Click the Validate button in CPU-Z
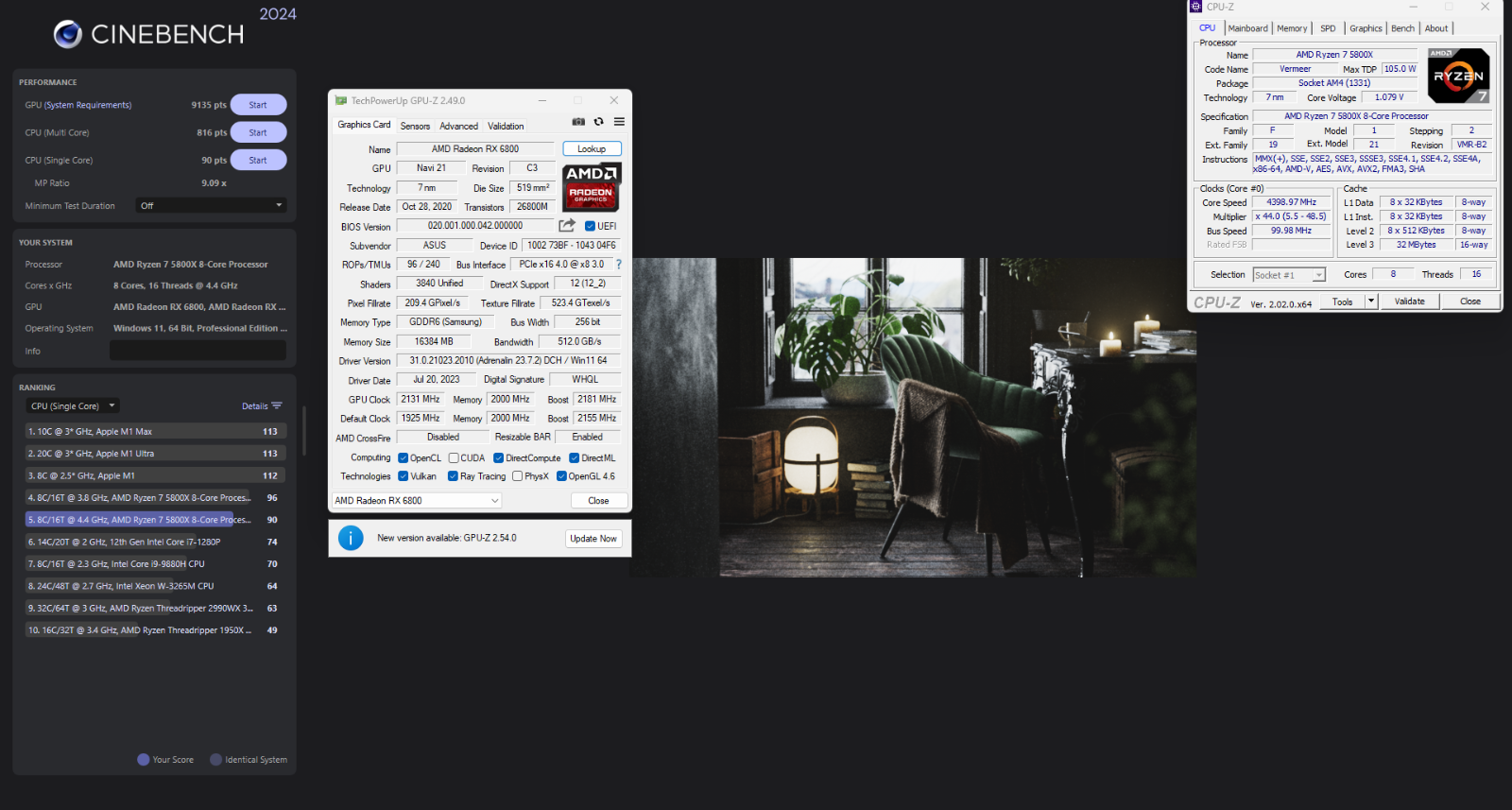Screen dimensions: 1512x810 click(1409, 302)
